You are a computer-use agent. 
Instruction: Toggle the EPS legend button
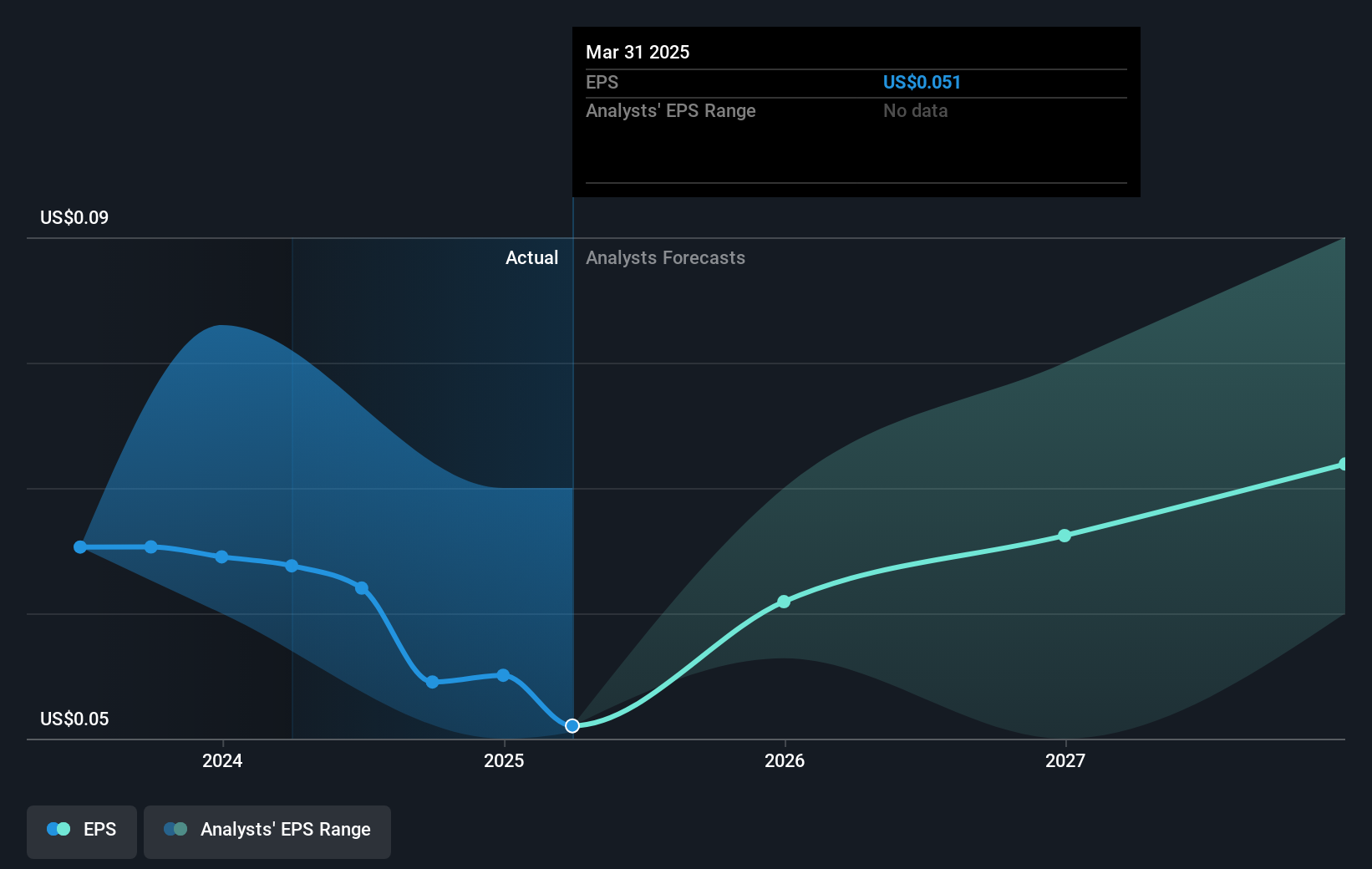pos(82,831)
